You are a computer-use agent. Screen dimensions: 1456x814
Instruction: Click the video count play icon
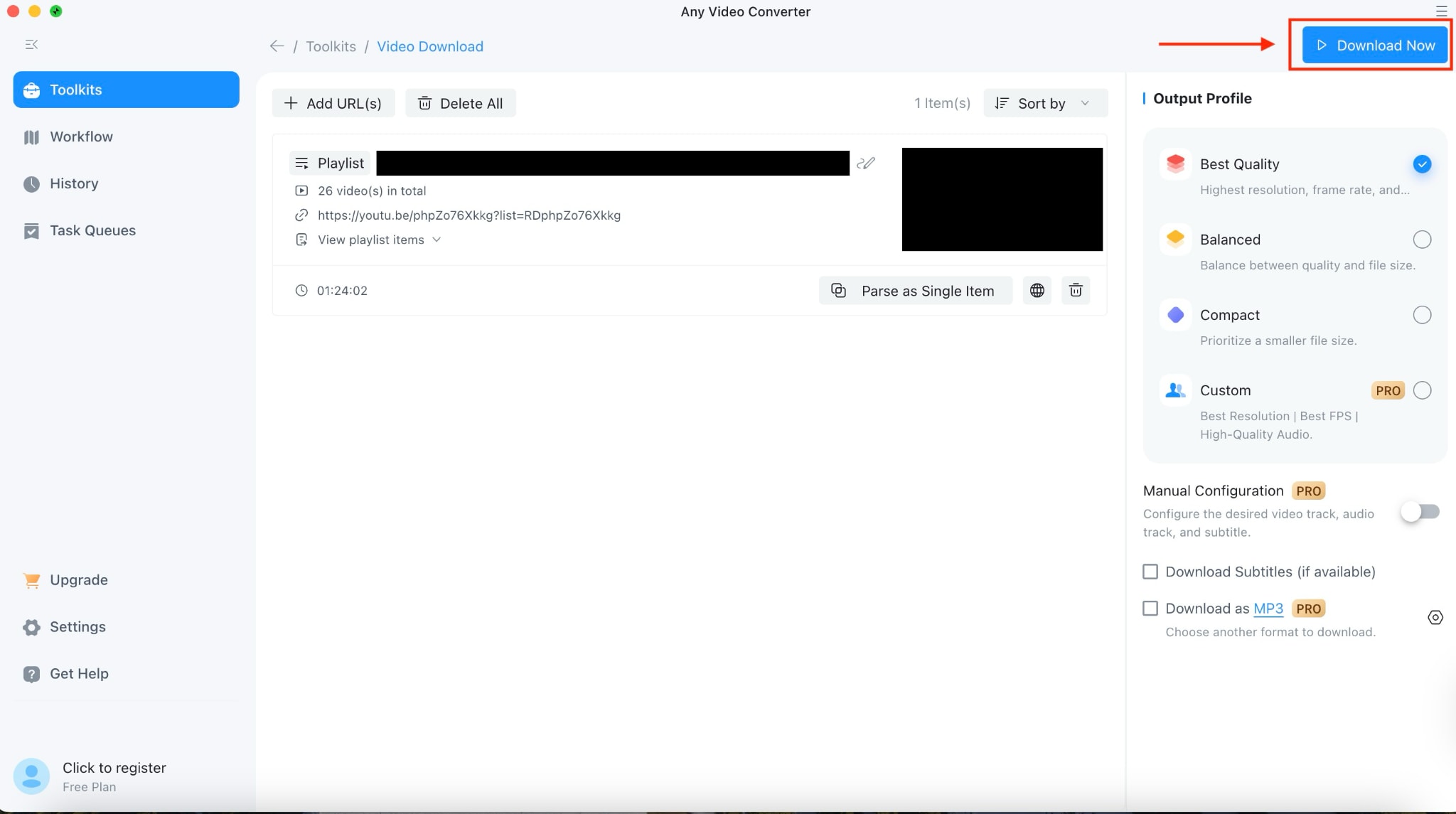click(301, 191)
